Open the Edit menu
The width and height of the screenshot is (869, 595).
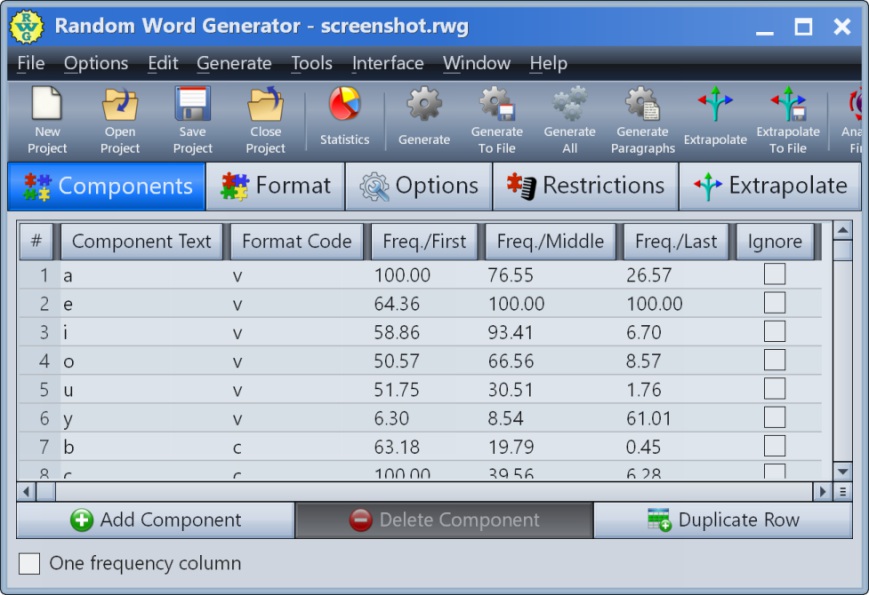[x=162, y=63]
